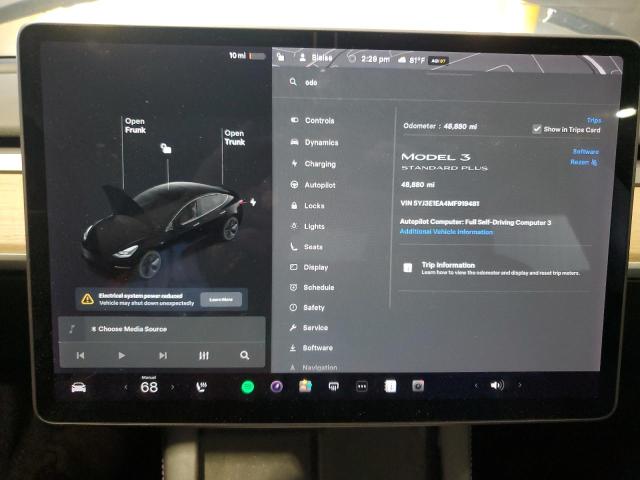Tap the speaker volume icon
The height and width of the screenshot is (480, 640).
497,385
